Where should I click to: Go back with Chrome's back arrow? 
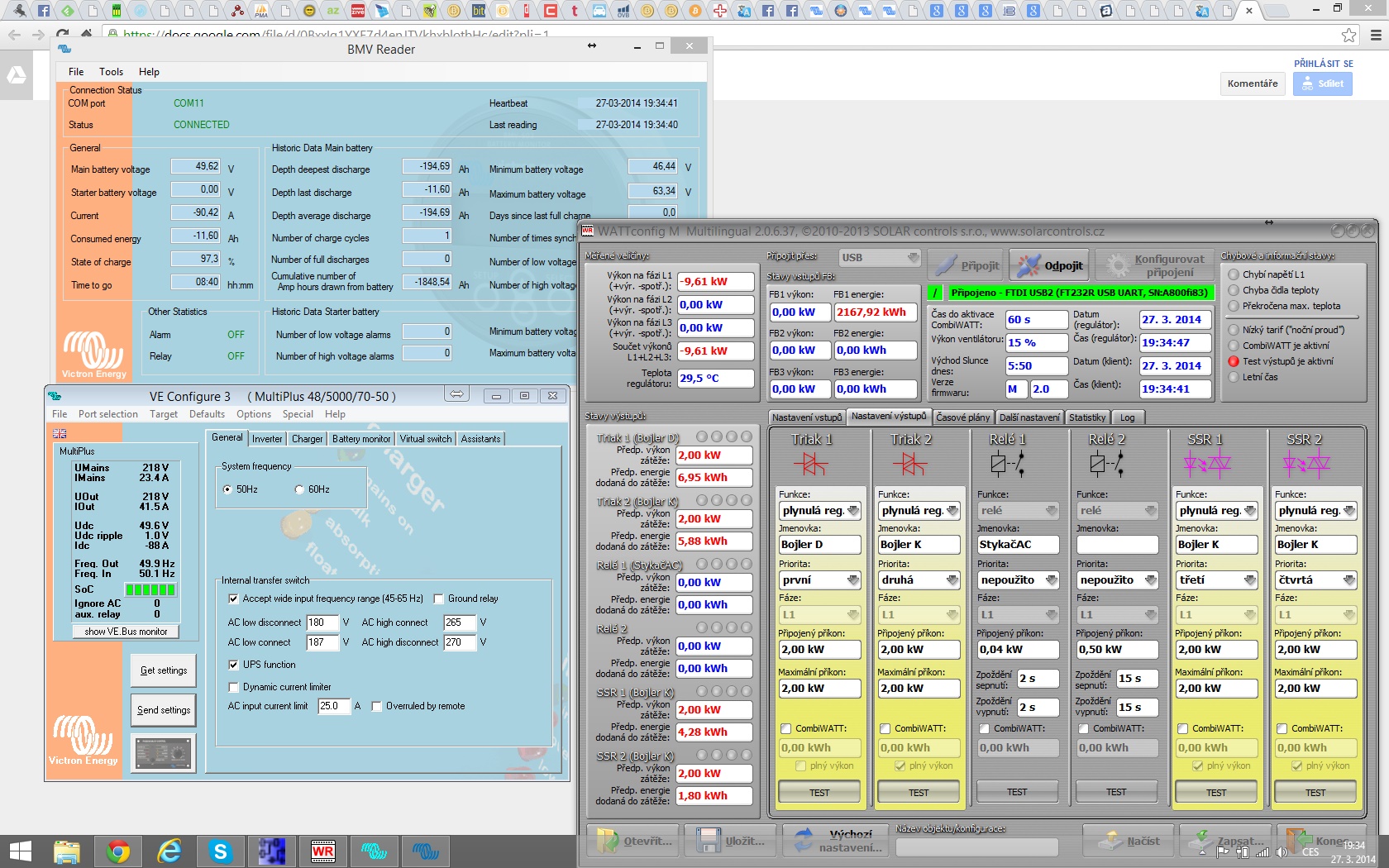pyautogui.click(x=14, y=35)
